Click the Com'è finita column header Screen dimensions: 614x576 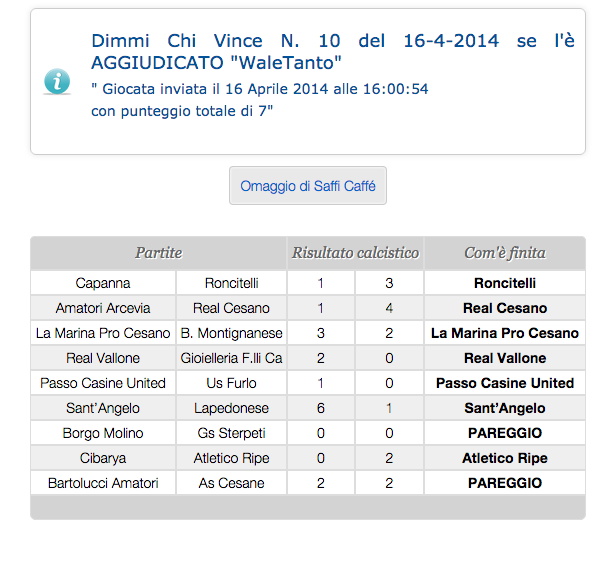(x=504, y=253)
